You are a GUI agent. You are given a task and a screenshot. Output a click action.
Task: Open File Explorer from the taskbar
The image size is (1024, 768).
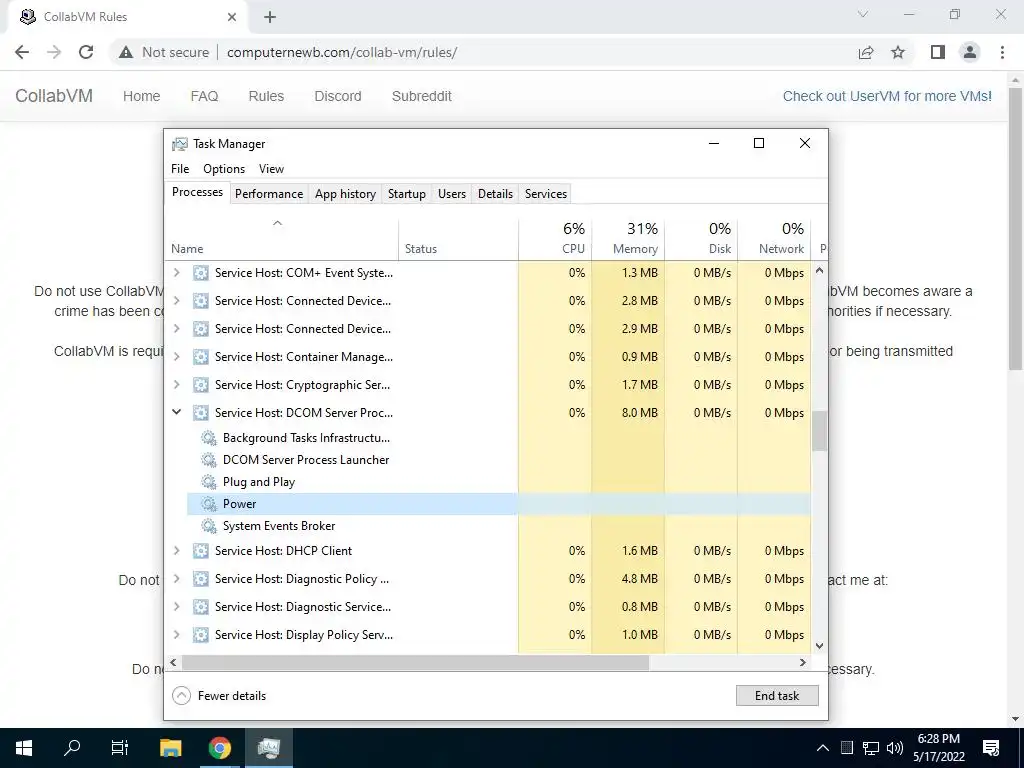(x=170, y=748)
